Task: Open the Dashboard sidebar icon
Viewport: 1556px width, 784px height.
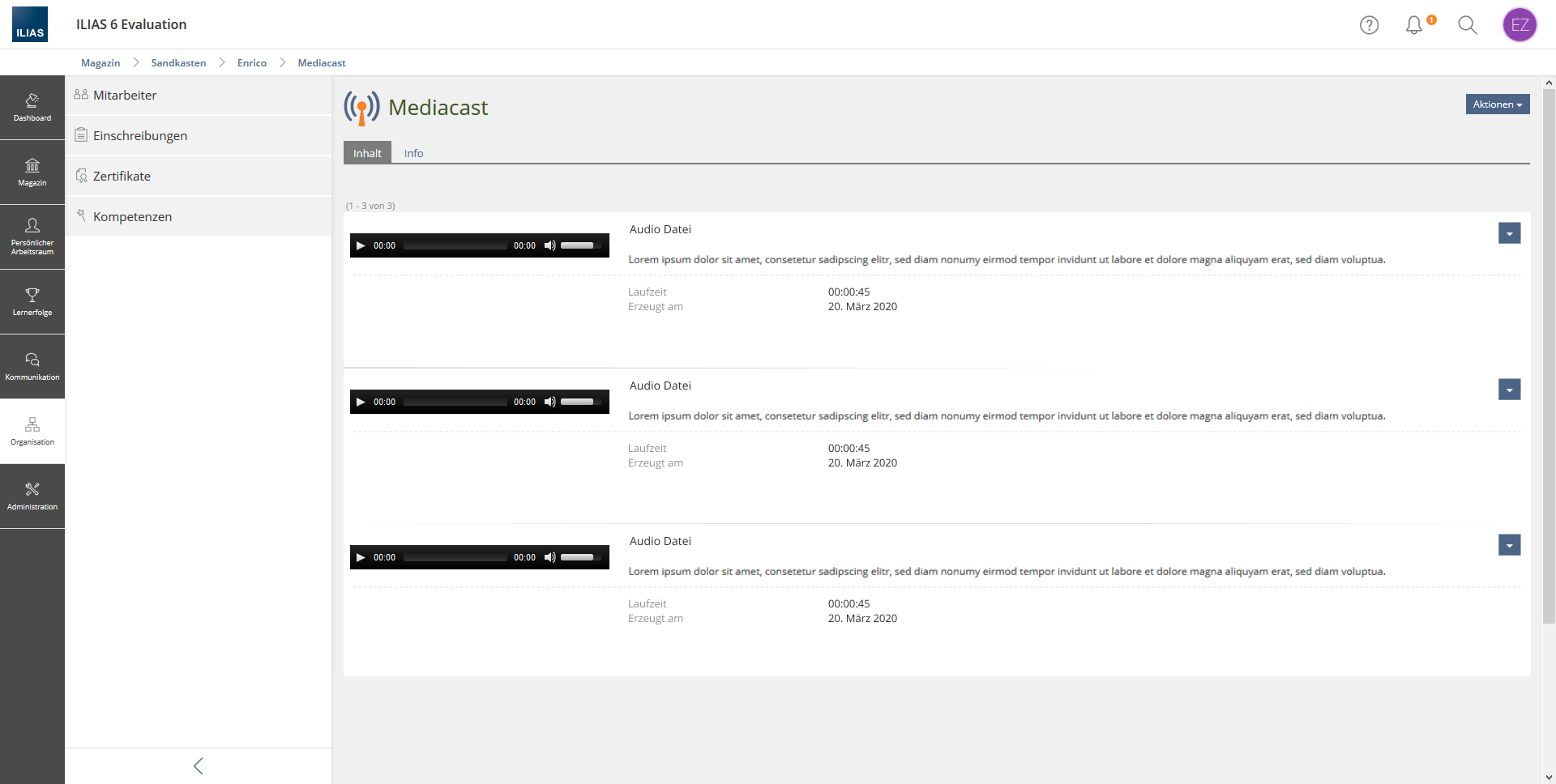Action: click(x=32, y=108)
